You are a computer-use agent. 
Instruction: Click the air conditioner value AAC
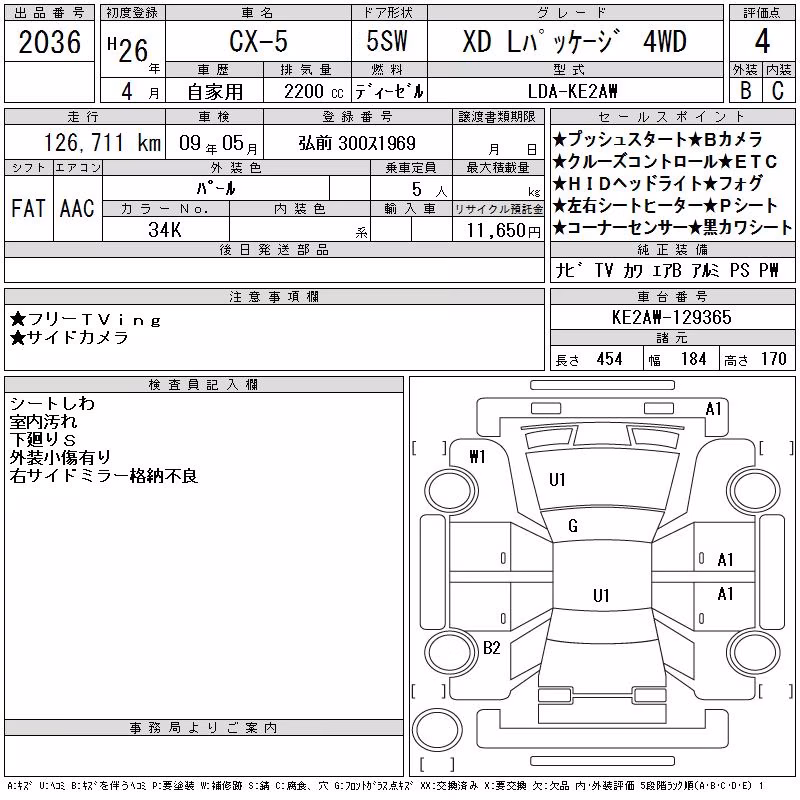(x=77, y=208)
